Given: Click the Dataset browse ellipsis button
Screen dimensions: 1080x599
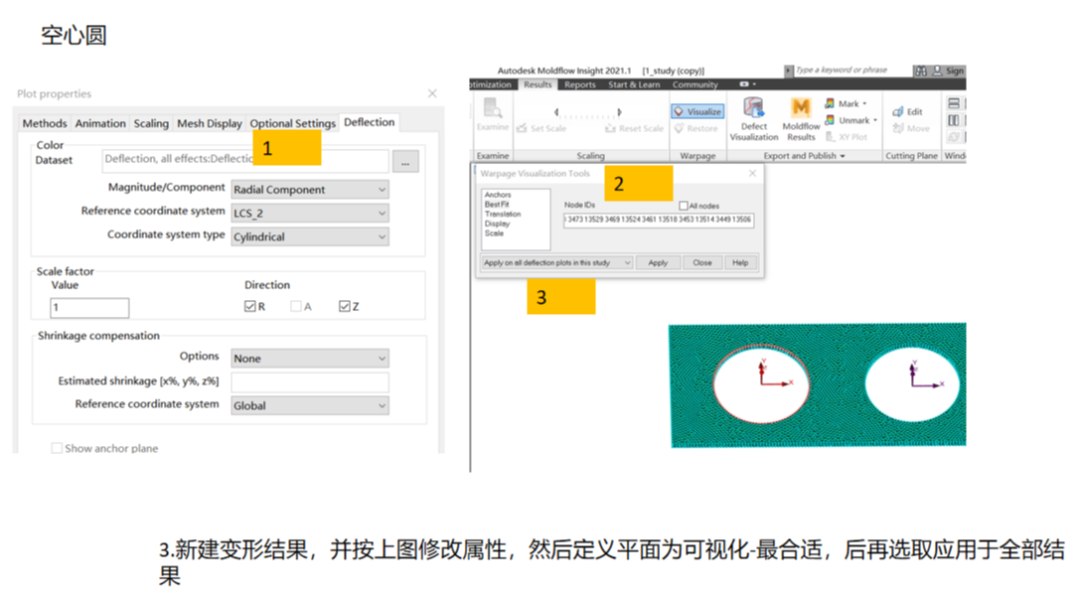Looking at the screenshot, I should pyautogui.click(x=405, y=162).
